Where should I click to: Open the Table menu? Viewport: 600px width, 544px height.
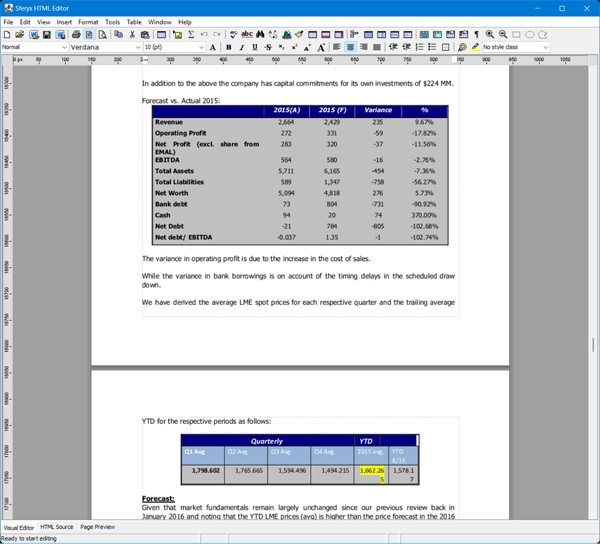(133, 21)
